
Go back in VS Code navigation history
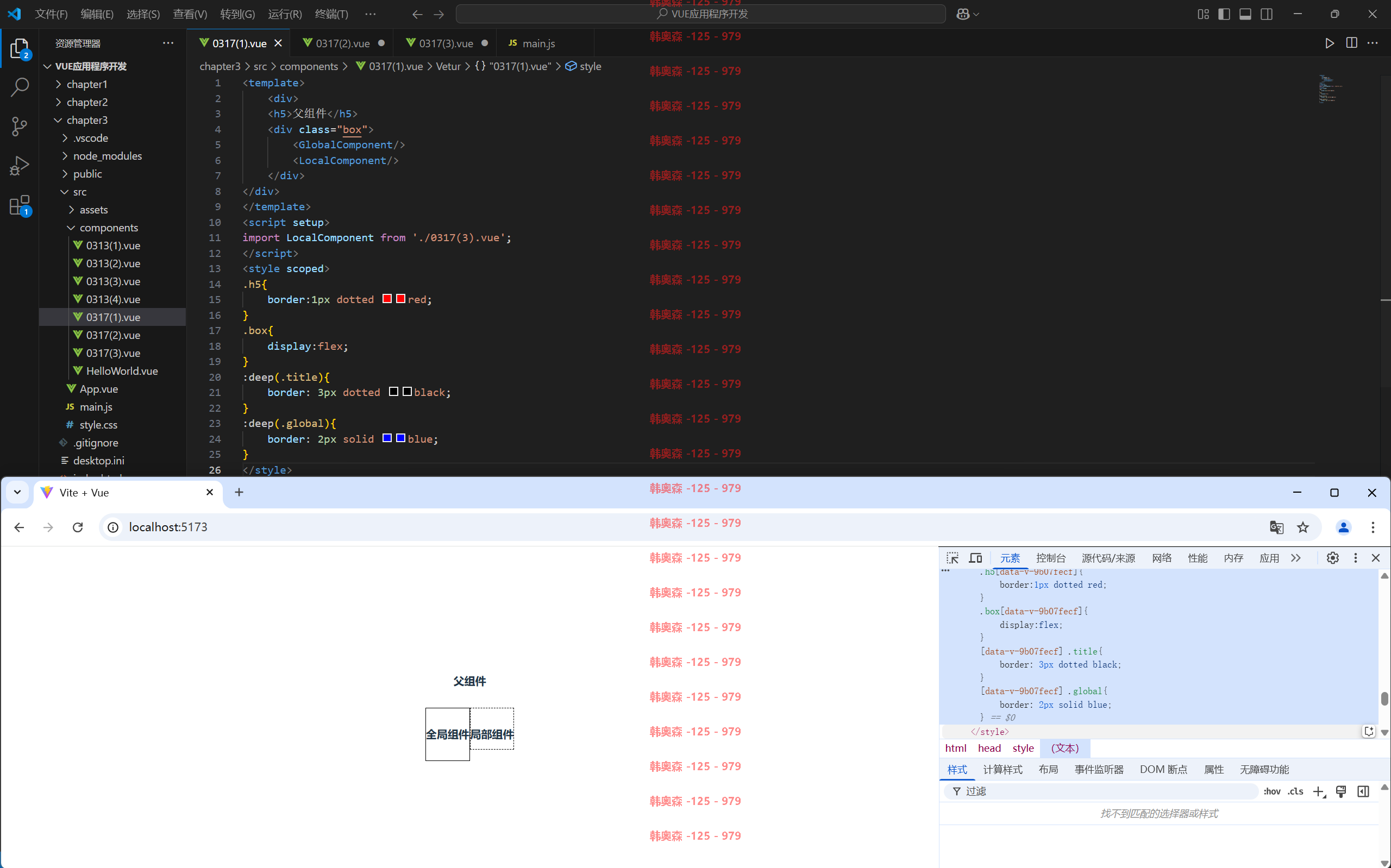[417, 14]
